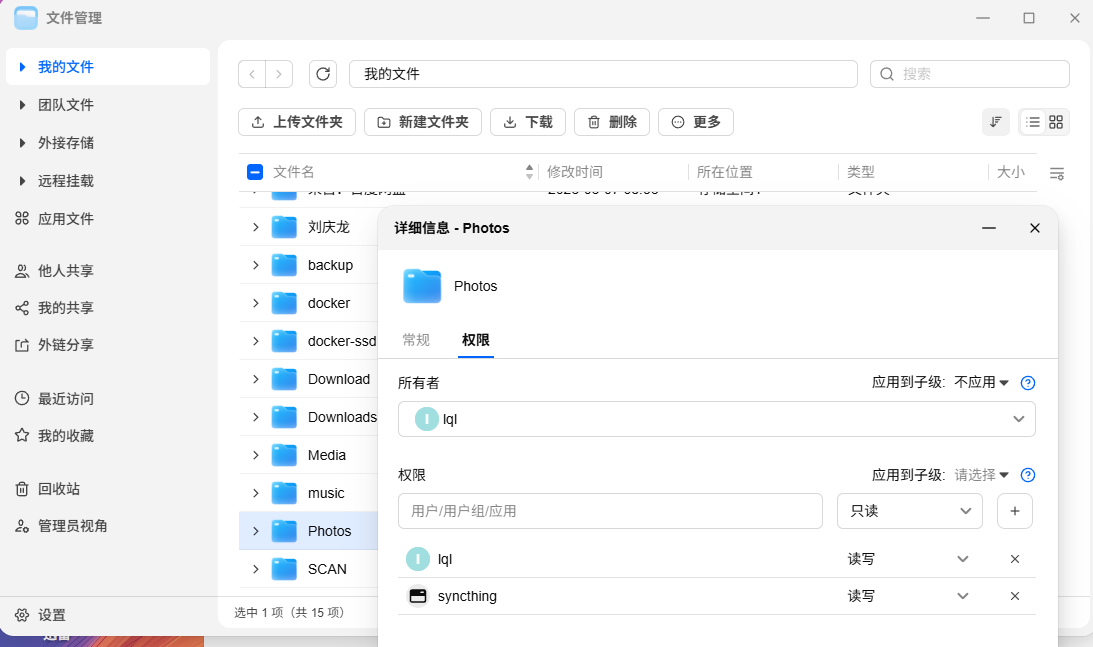Open the owner lql dropdown

tap(717, 419)
